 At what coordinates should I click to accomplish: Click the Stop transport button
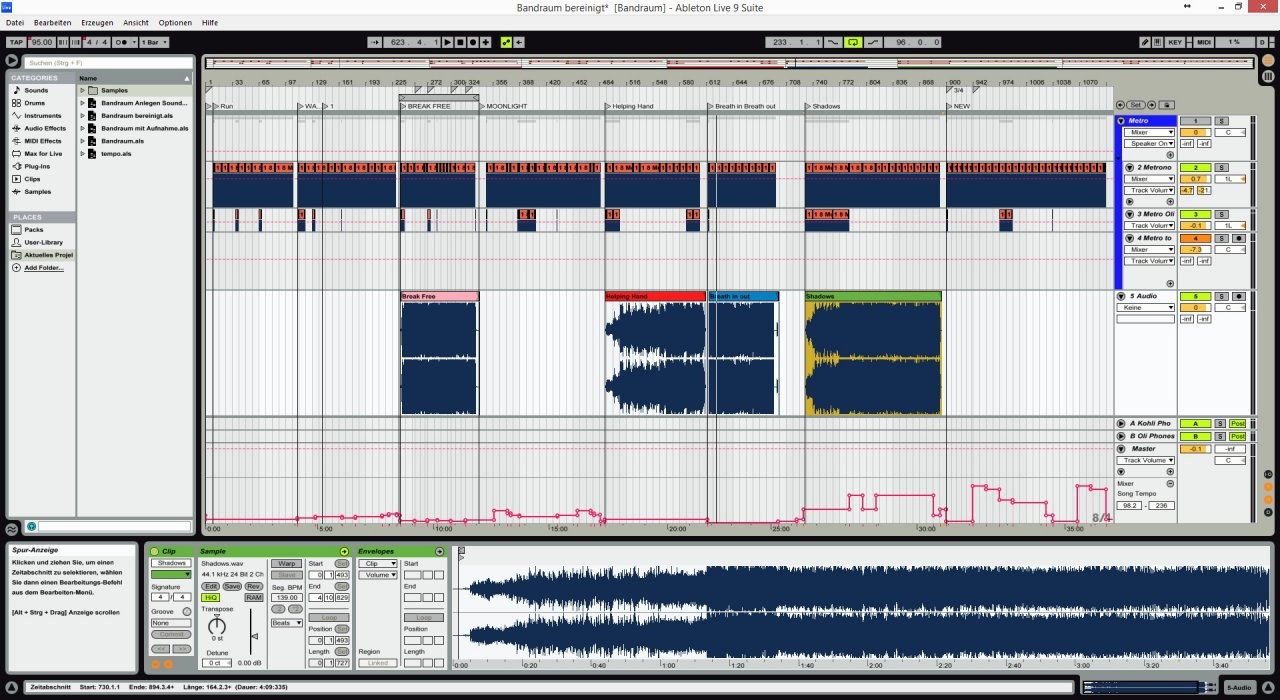click(x=460, y=42)
